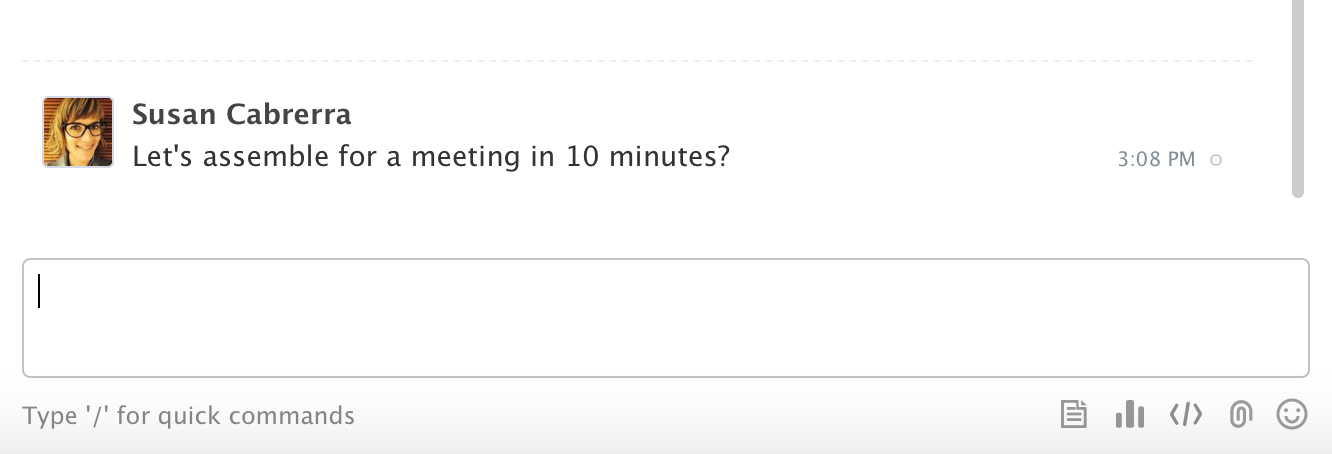
Task: Click the chat's vertical scrollbar thumb
Action: (1298, 98)
